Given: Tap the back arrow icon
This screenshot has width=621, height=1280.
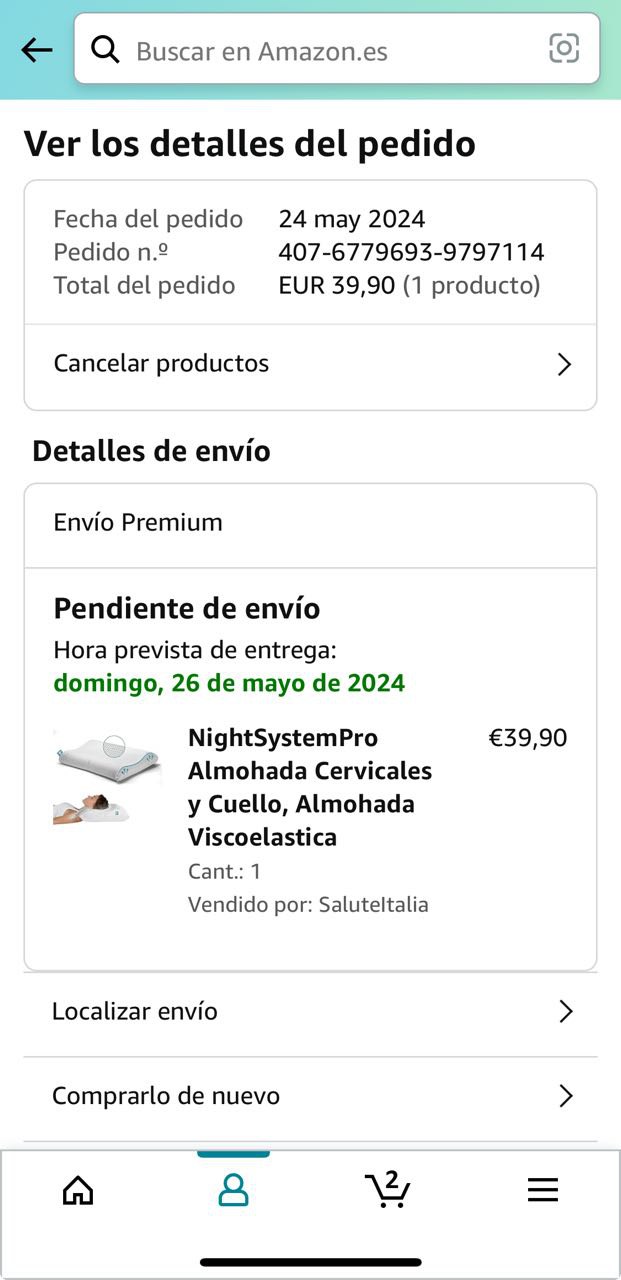Looking at the screenshot, I should click(36, 50).
